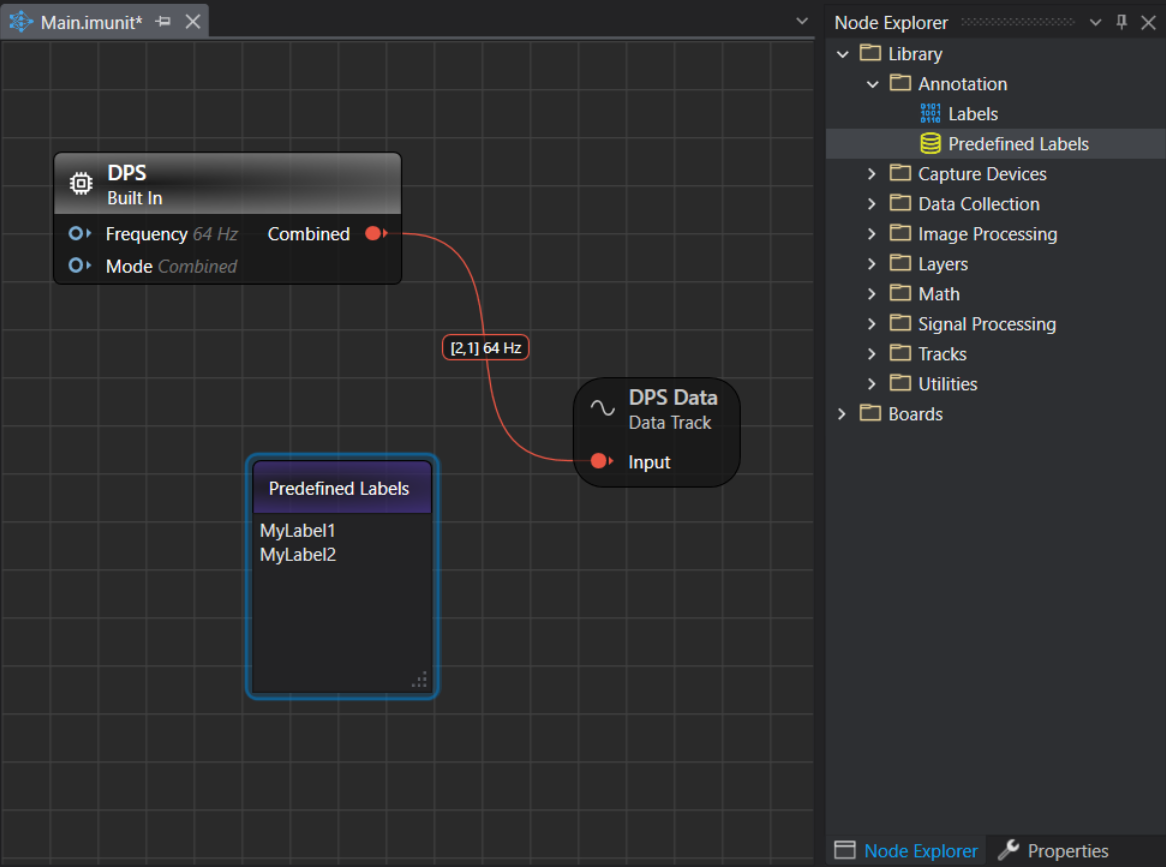Click the Frequency input port on DPS

point(77,234)
